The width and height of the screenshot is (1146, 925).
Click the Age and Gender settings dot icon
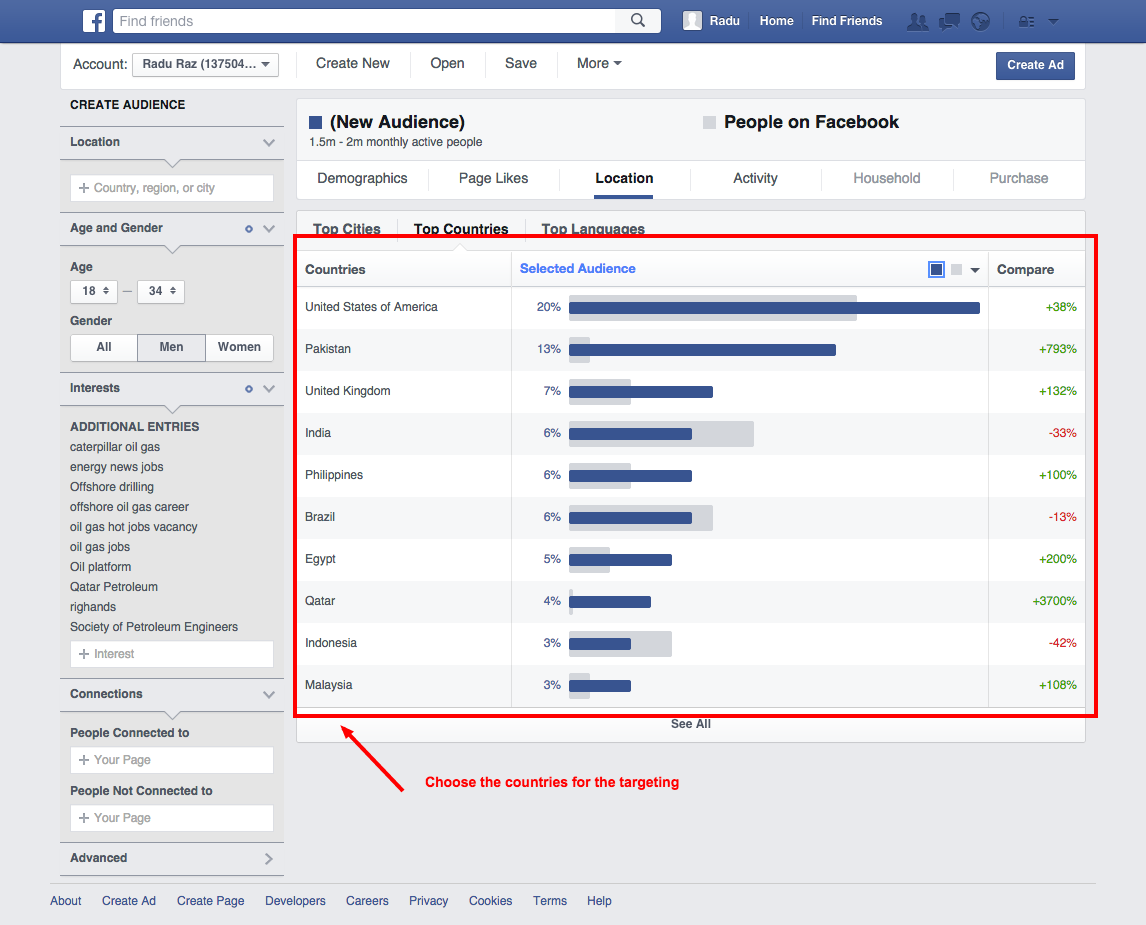(x=248, y=229)
